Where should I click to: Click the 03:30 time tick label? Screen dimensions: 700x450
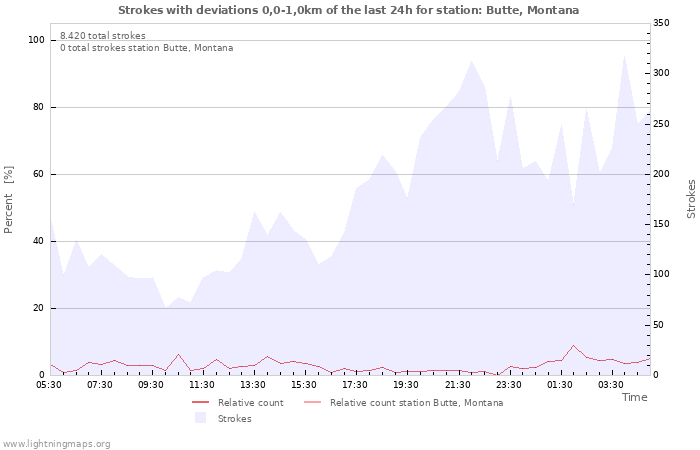[610, 384]
